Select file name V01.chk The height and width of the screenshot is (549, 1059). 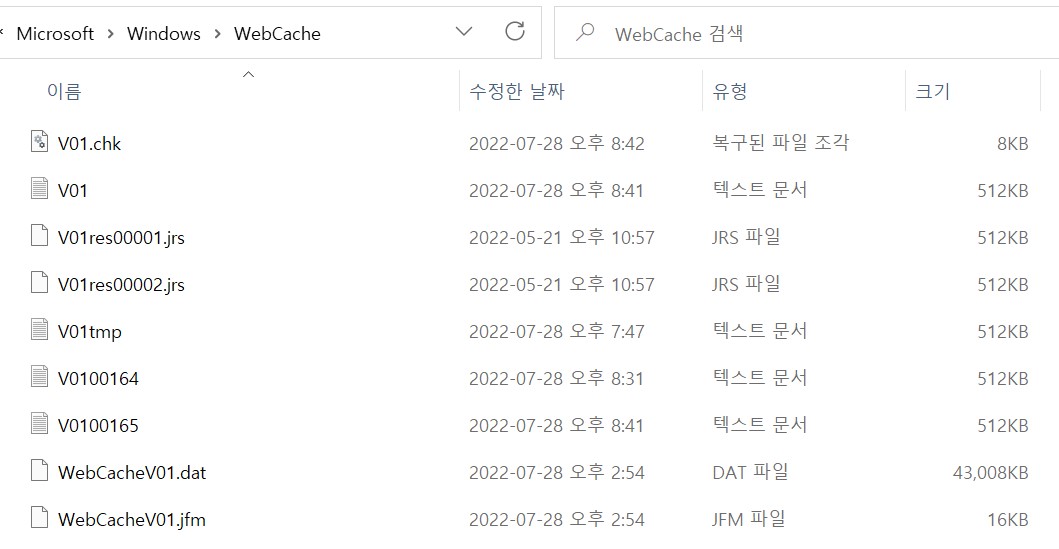coord(89,144)
